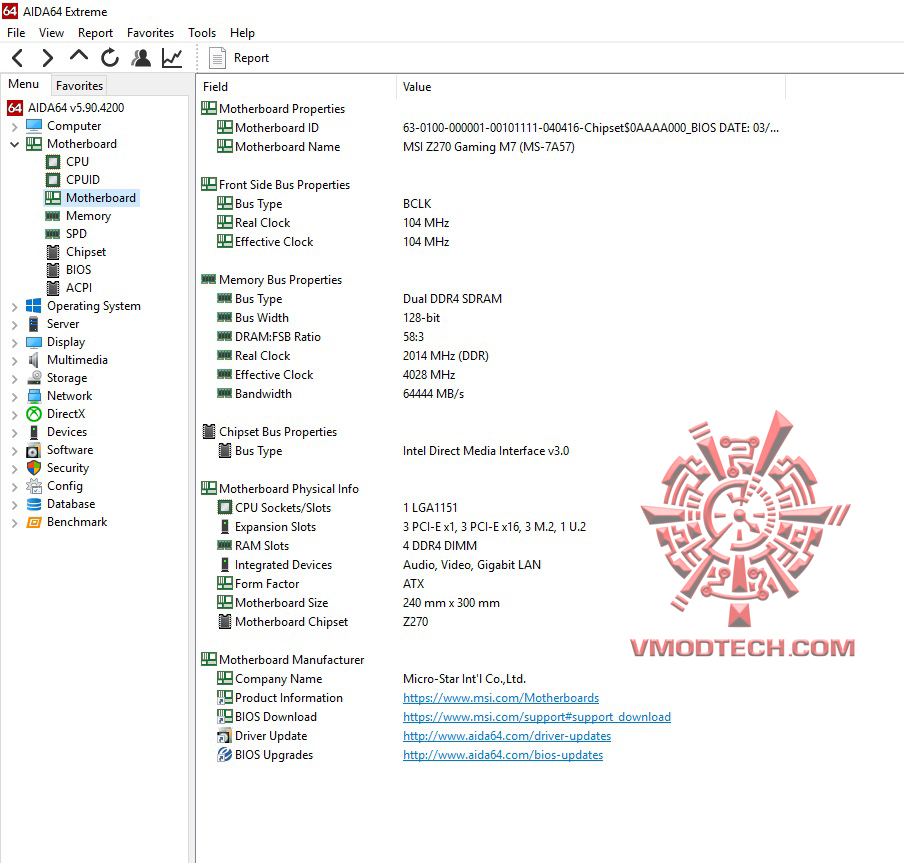904x863 pixels.
Task: Select the Motherboard Chipset row
Action: click(493, 622)
